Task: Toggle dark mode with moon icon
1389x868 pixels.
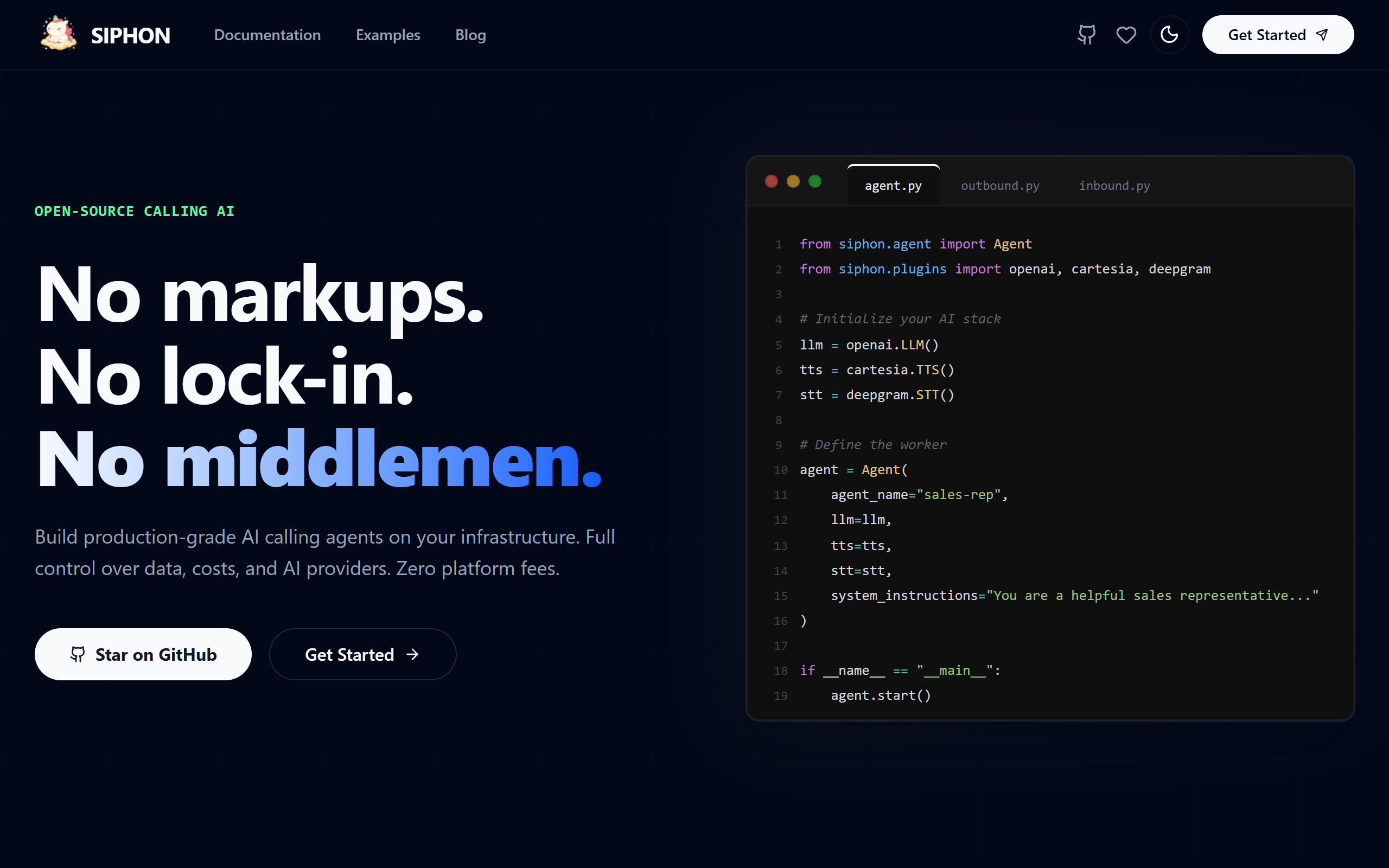Action: click(1169, 35)
